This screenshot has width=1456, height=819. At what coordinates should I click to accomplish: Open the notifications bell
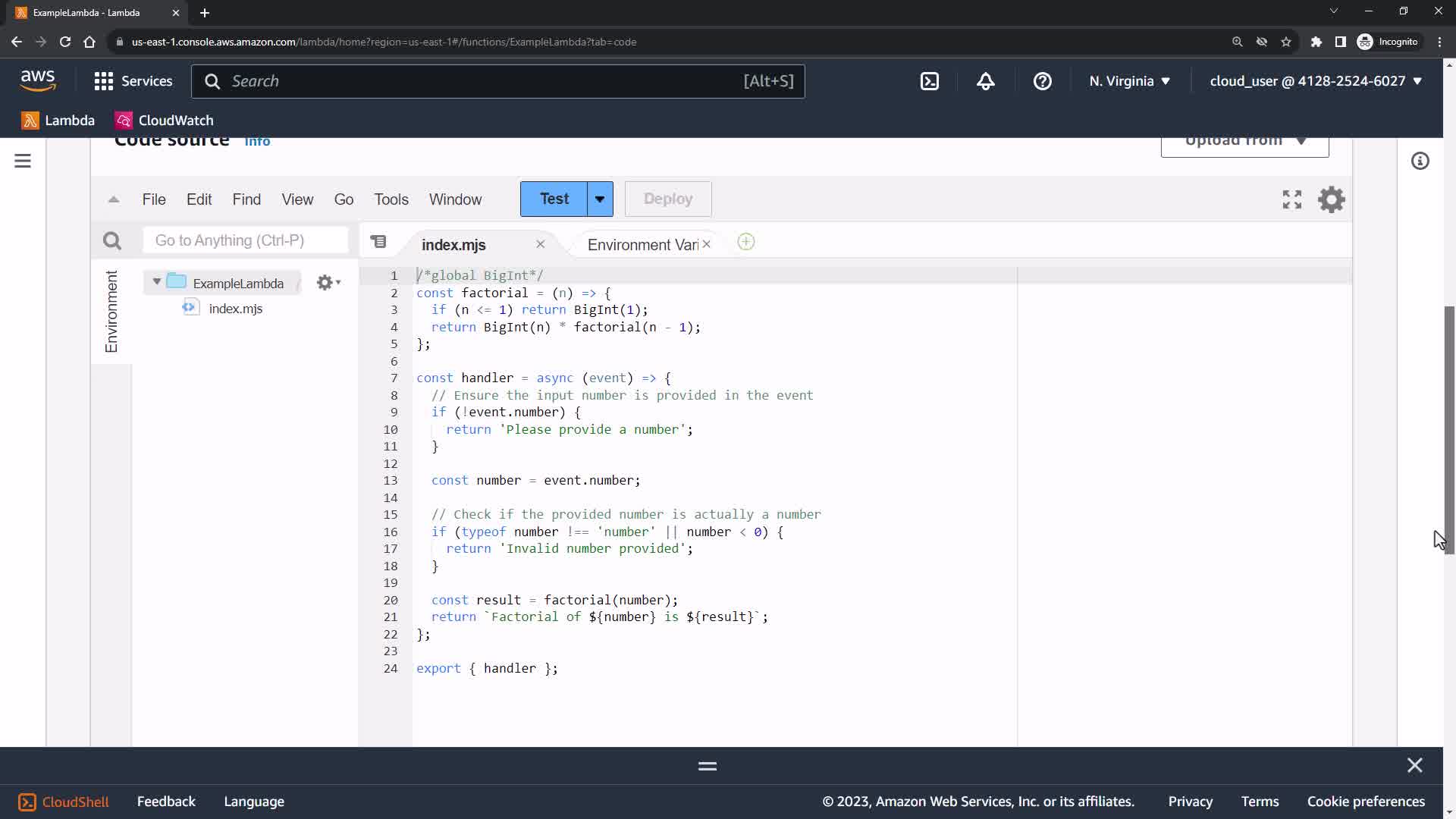click(x=985, y=81)
